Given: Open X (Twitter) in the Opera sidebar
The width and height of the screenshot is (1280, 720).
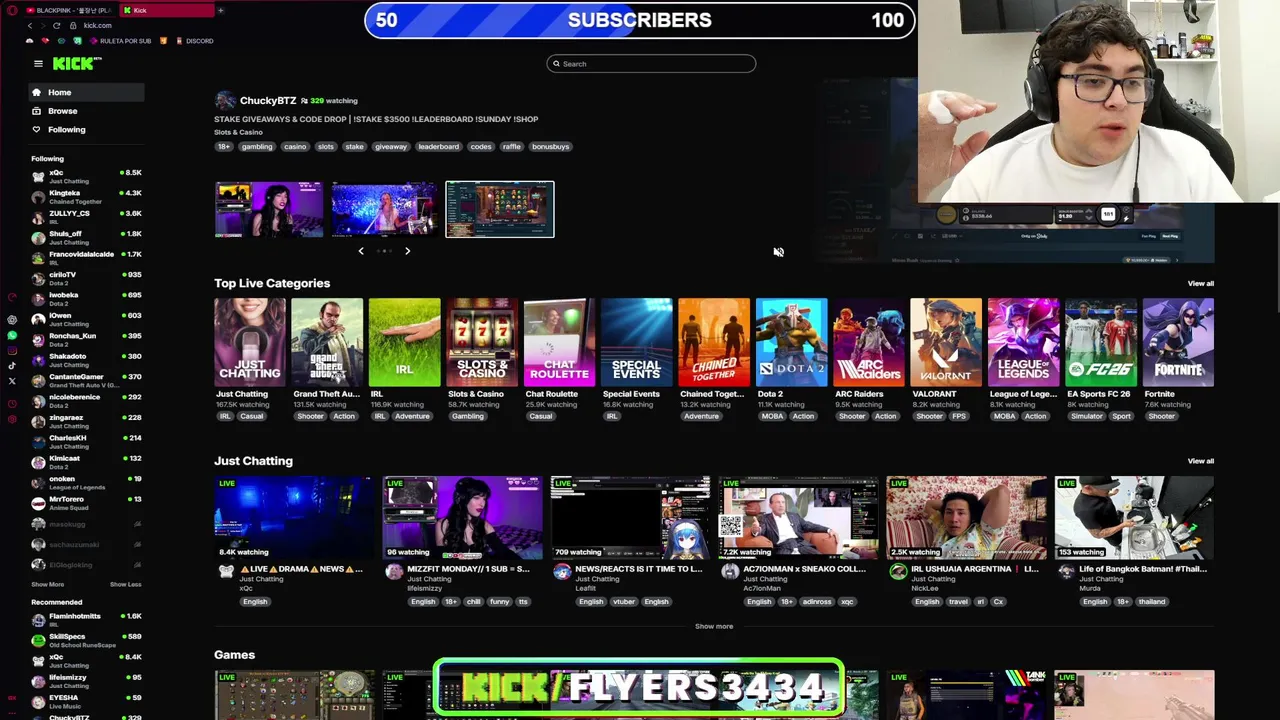Looking at the screenshot, I should pyautogui.click(x=12, y=381).
